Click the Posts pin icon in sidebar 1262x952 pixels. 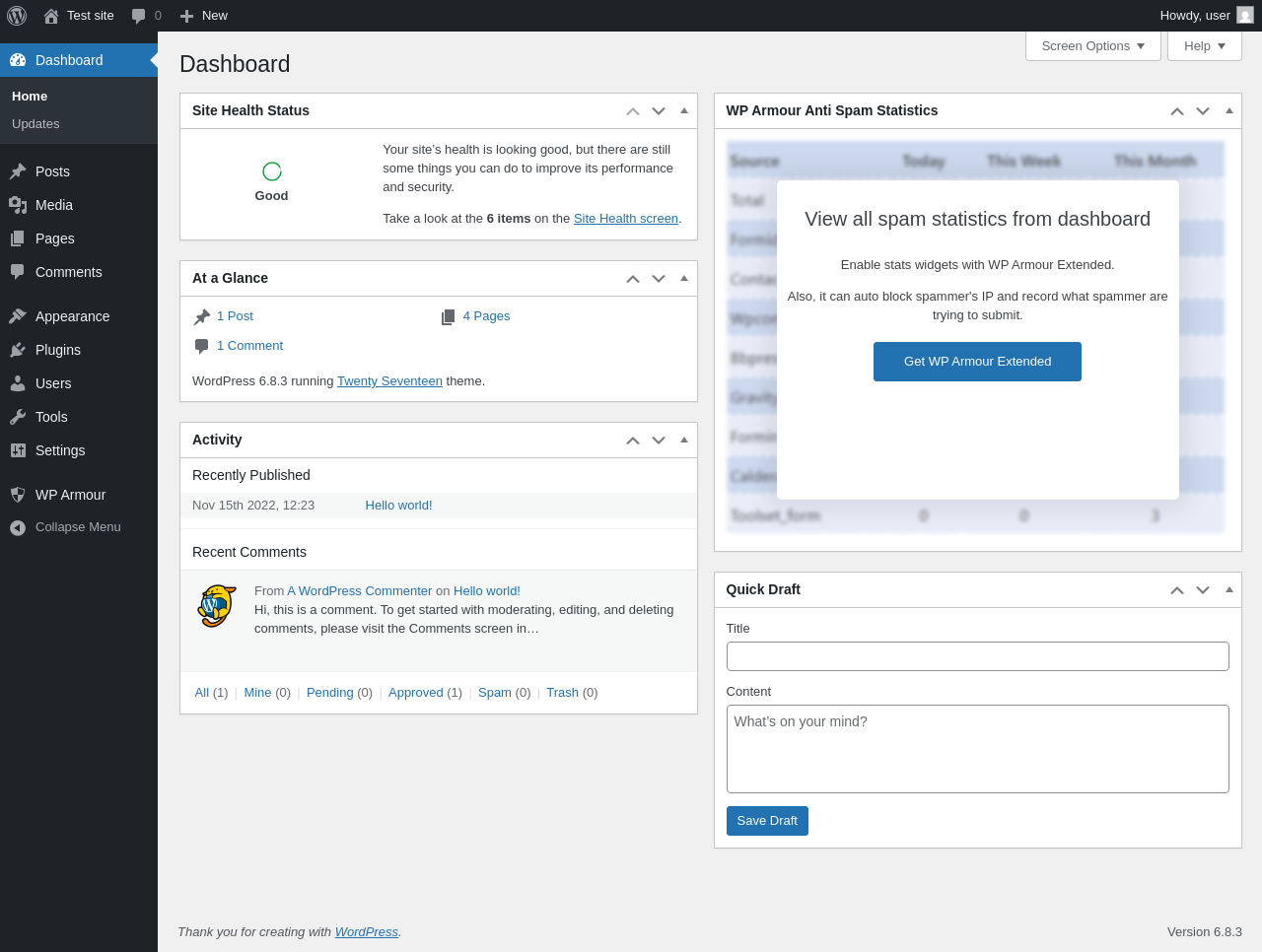click(18, 171)
